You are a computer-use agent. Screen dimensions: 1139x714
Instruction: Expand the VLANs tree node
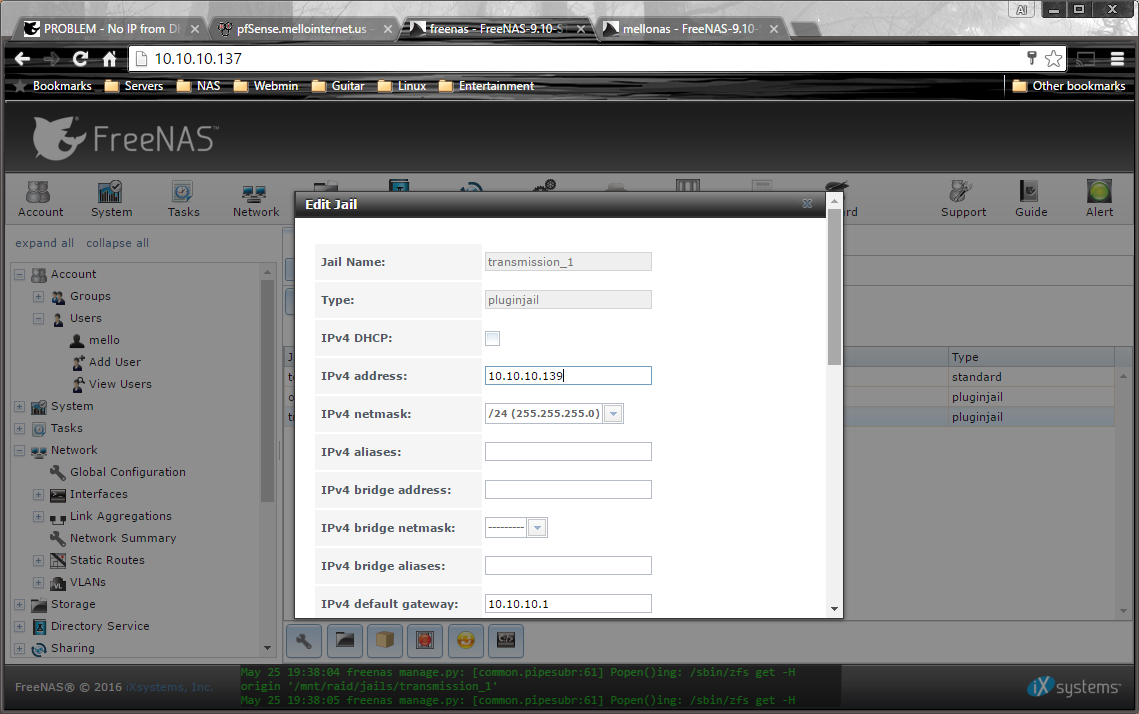pyautogui.click(x=38, y=583)
